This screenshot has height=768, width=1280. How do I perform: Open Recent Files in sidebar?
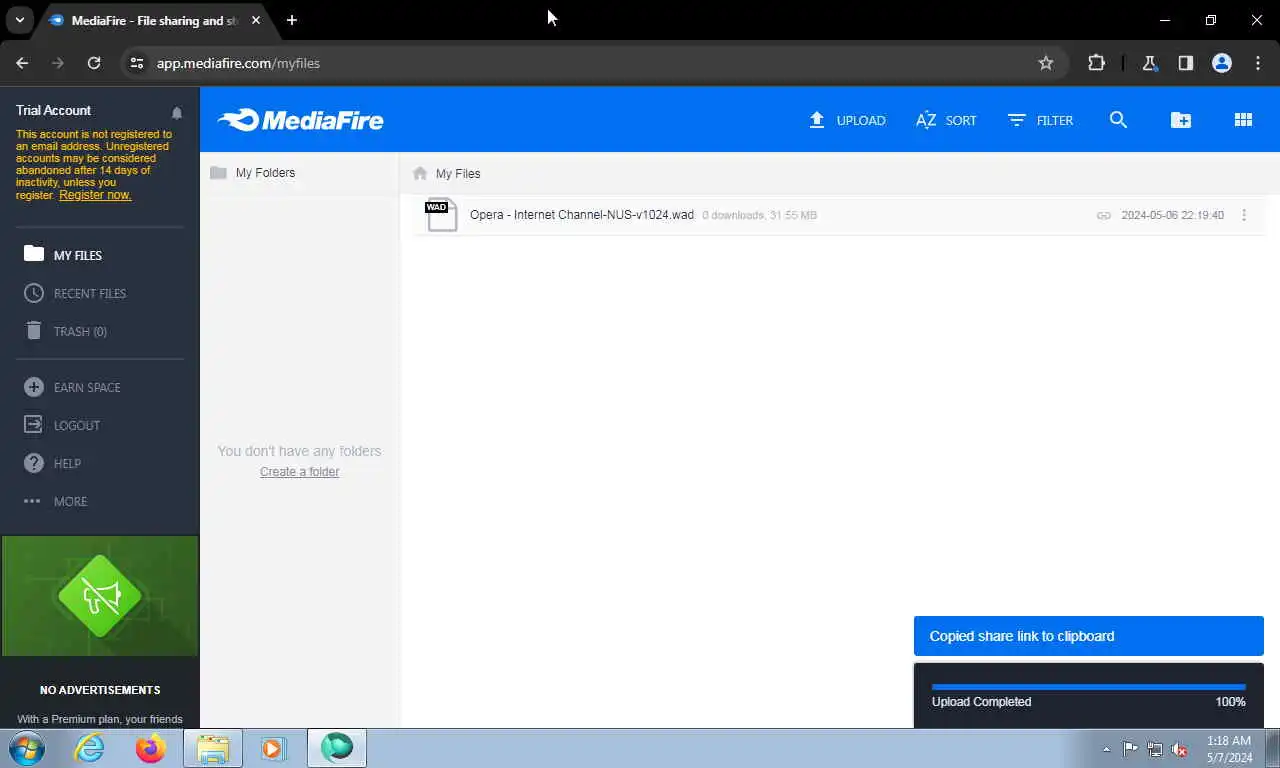point(75,293)
